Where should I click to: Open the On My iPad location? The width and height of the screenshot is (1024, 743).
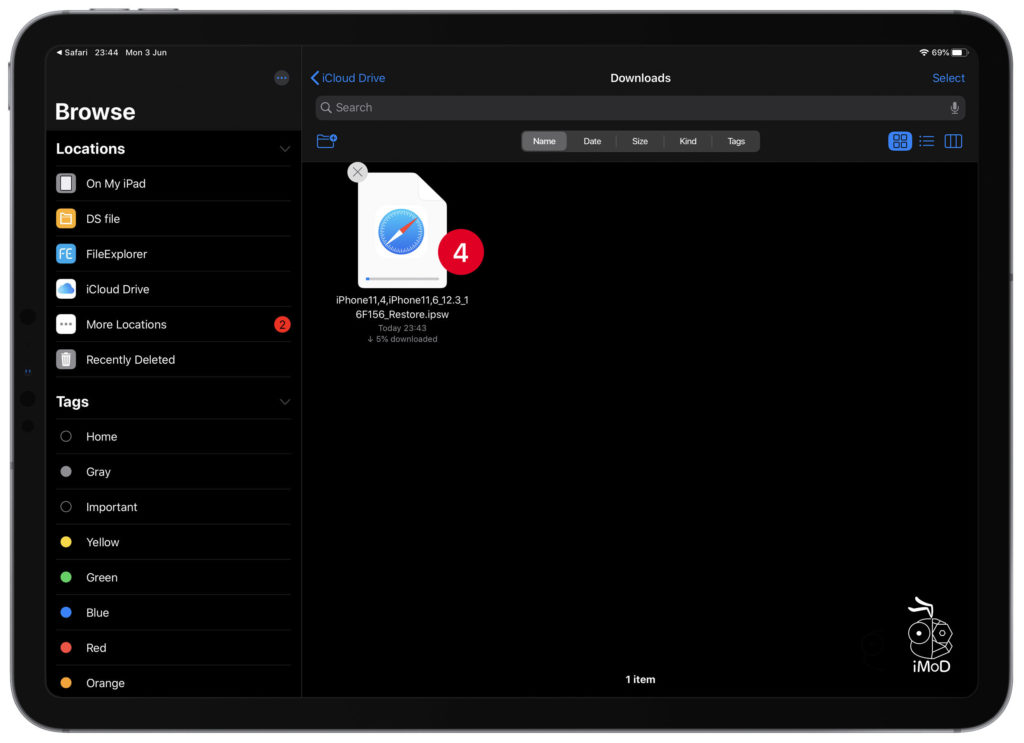[115, 183]
